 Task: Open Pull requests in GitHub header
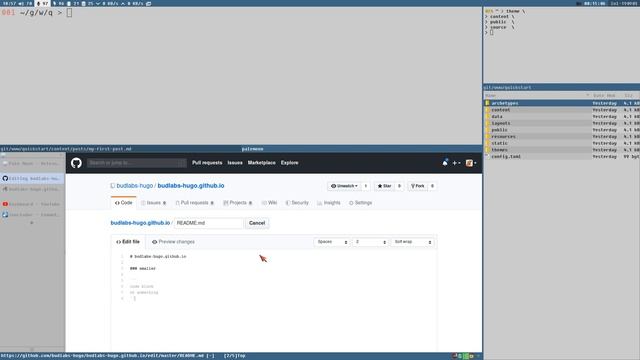coord(207,163)
